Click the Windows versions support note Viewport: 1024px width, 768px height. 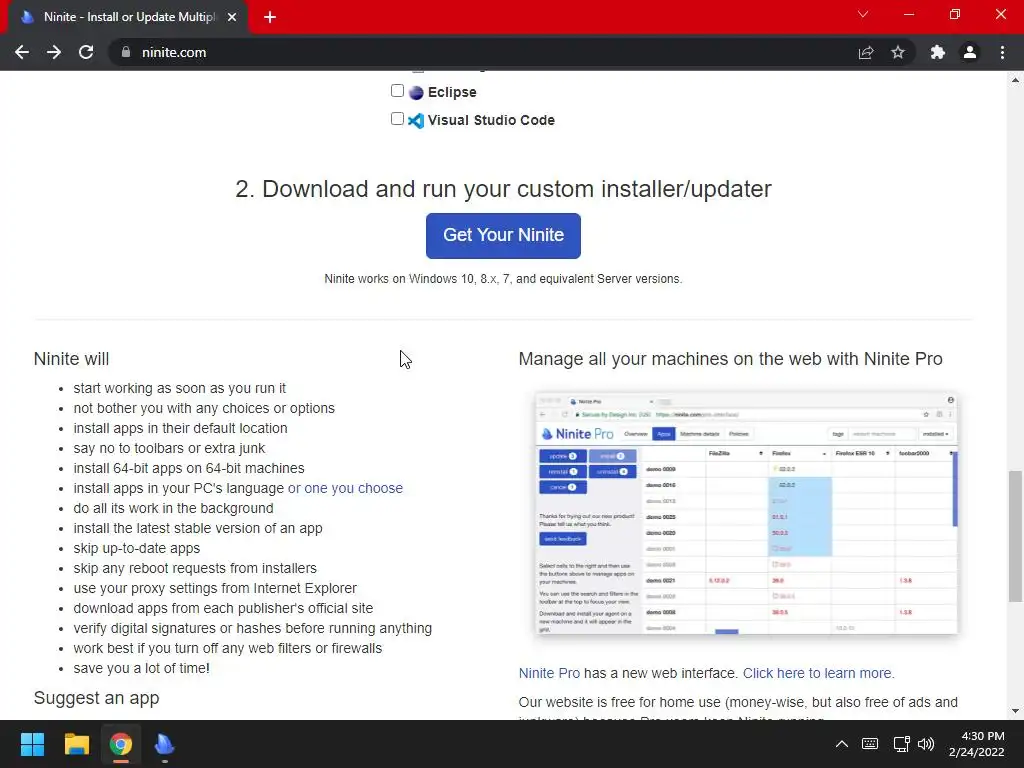point(503,279)
